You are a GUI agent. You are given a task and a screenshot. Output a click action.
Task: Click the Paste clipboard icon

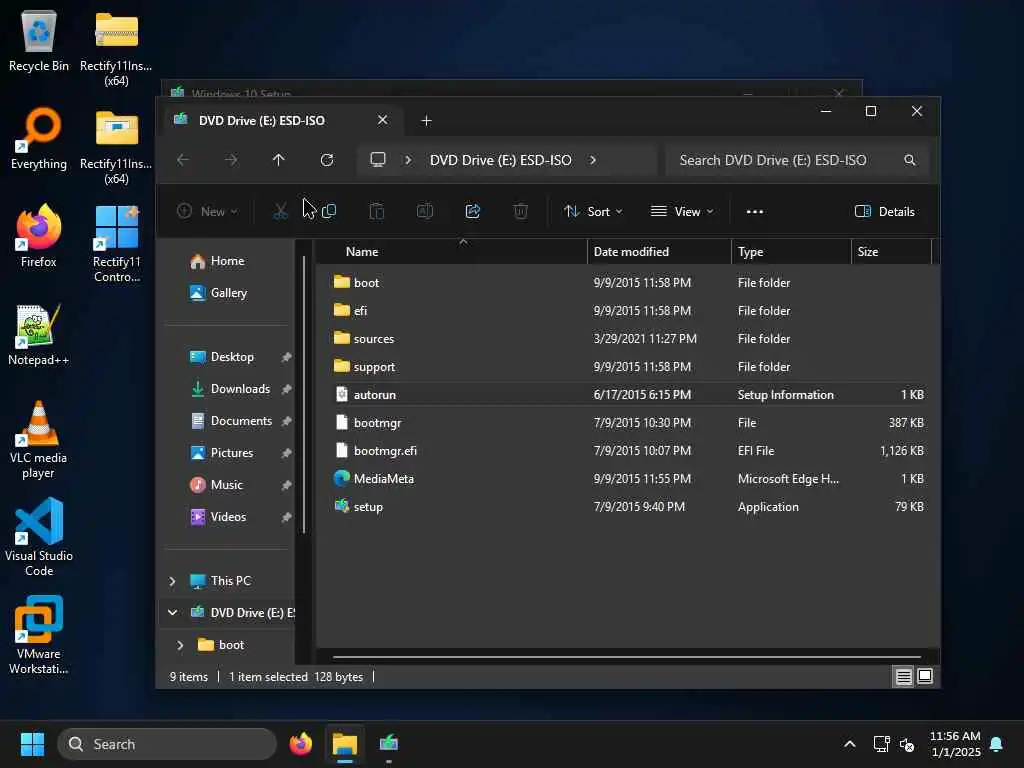(x=377, y=212)
